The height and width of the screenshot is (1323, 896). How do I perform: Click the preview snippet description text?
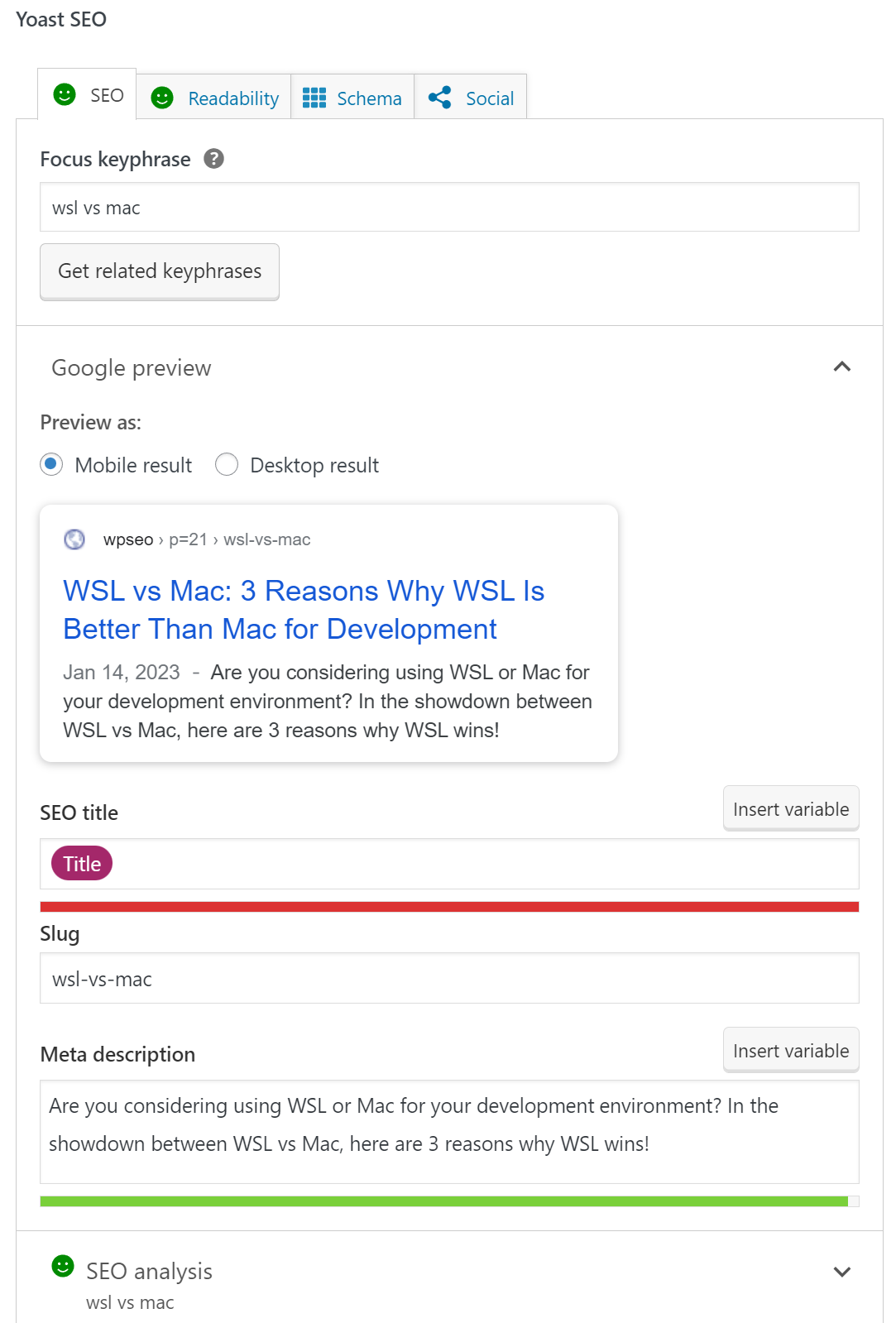coord(328,701)
